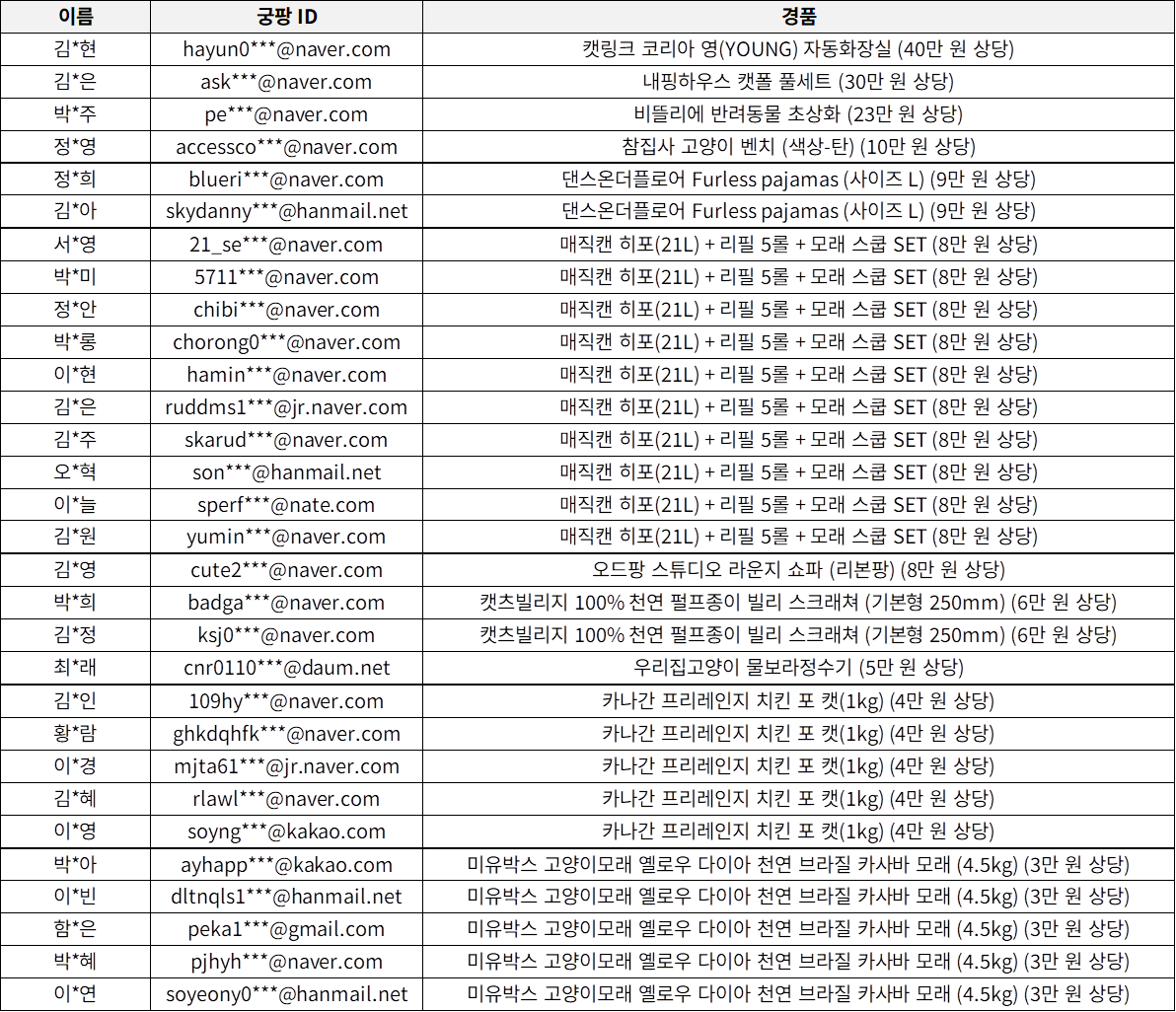Click the 우리집고양이 물보라정수기 prize cell
This screenshot has width=1176, height=1012.
coord(798,668)
